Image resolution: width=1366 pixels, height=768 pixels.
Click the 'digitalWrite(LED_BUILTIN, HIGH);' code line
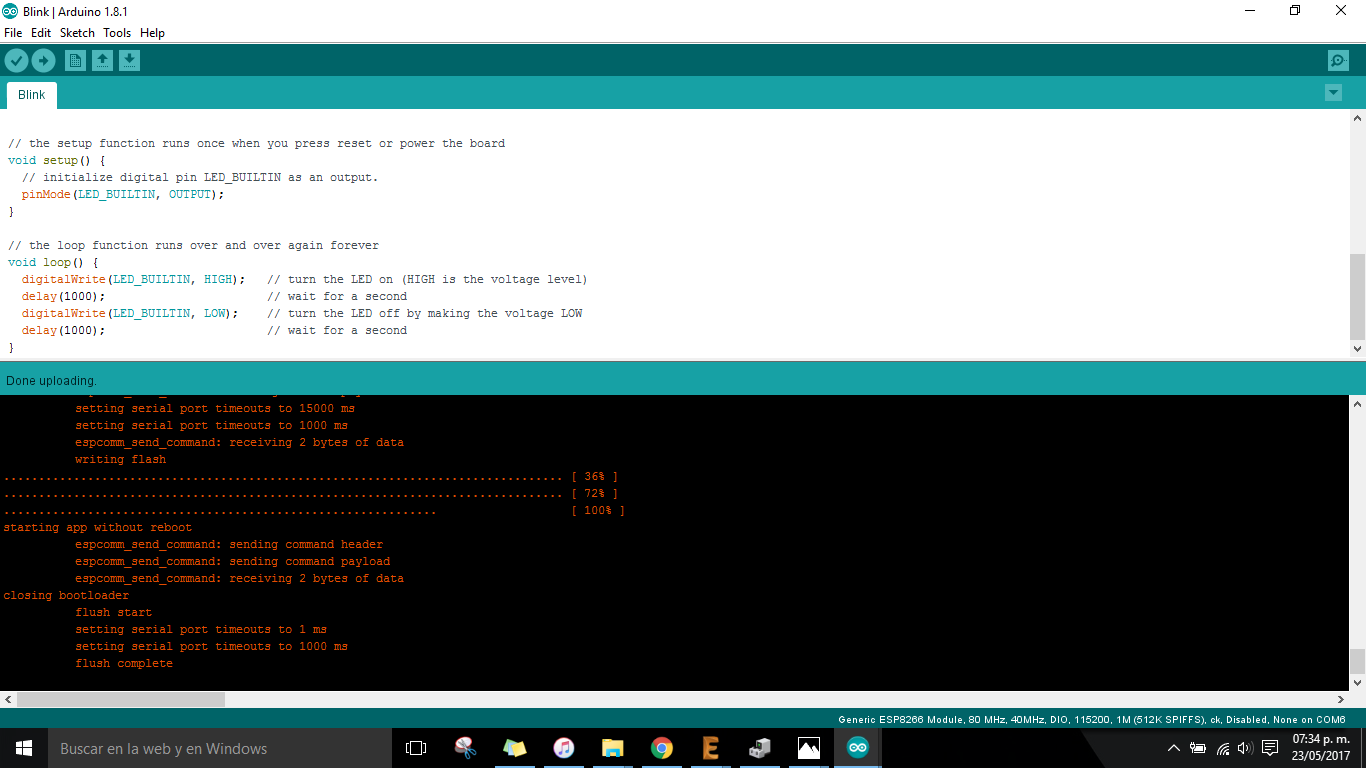coord(133,279)
